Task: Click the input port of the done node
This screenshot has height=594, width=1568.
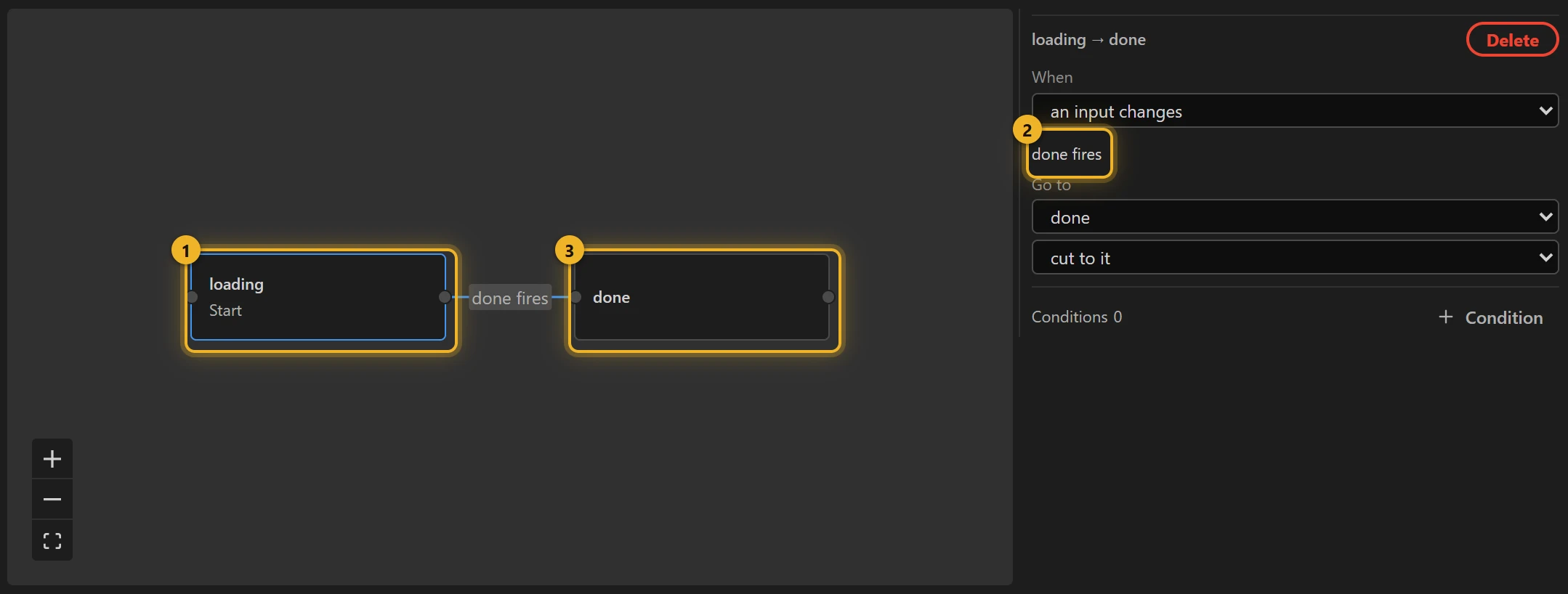Action: click(x=575, y=297)
